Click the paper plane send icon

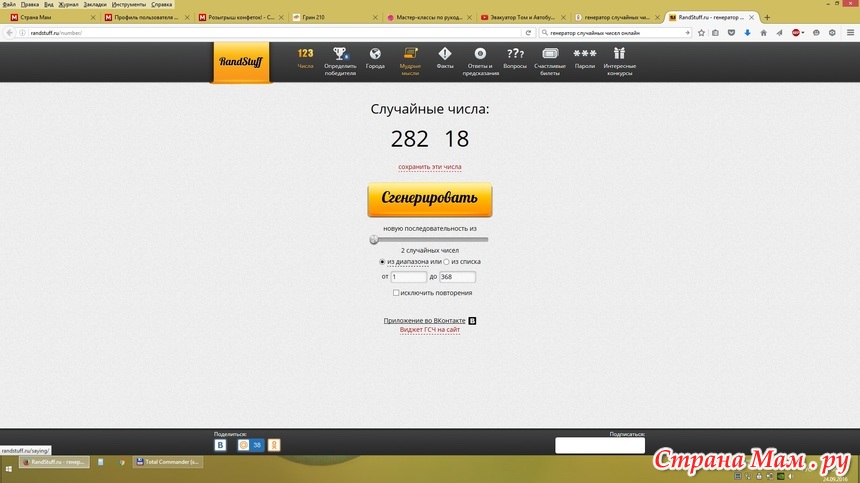coord(779,33)
